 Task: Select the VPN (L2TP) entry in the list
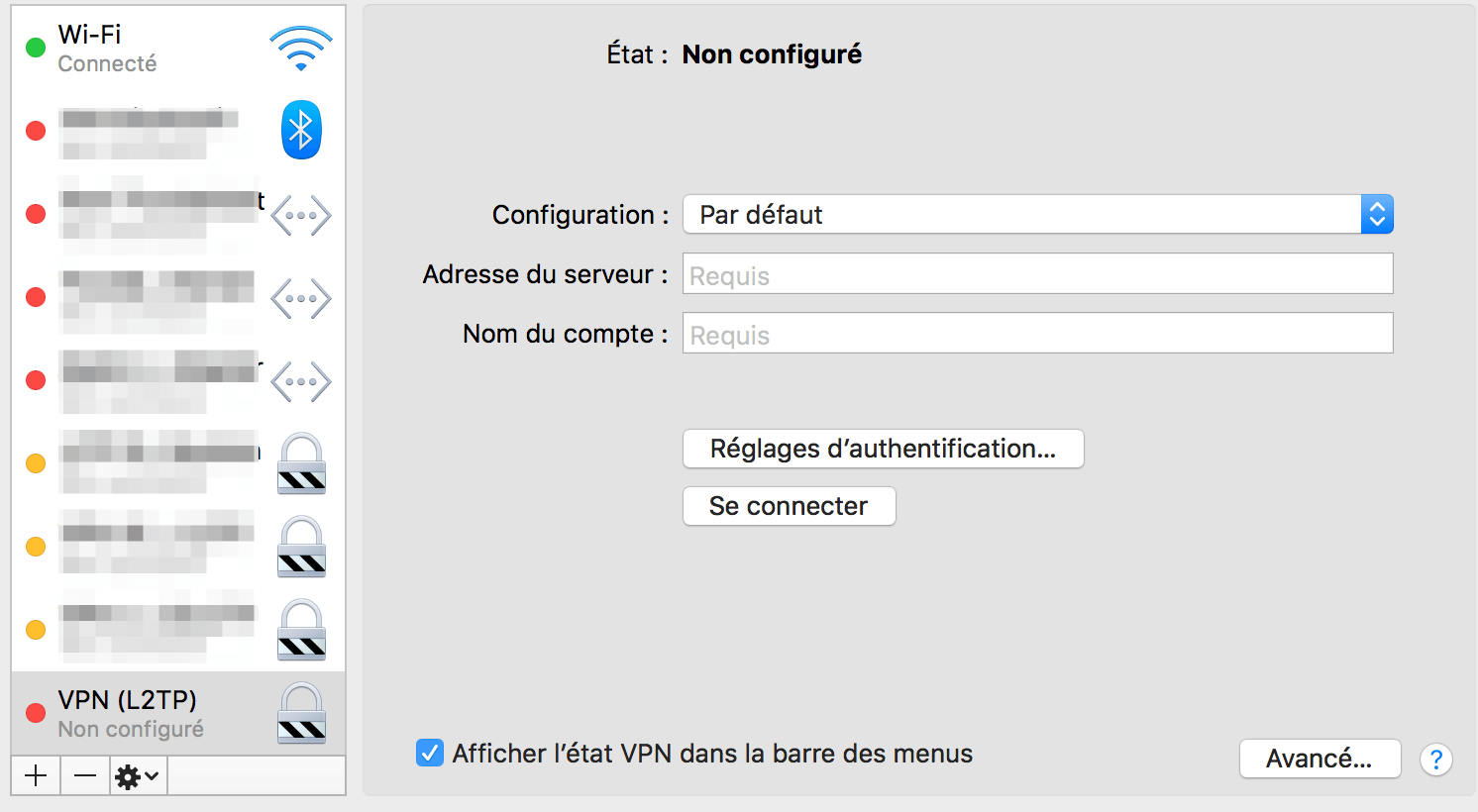[x=178, y=713]
